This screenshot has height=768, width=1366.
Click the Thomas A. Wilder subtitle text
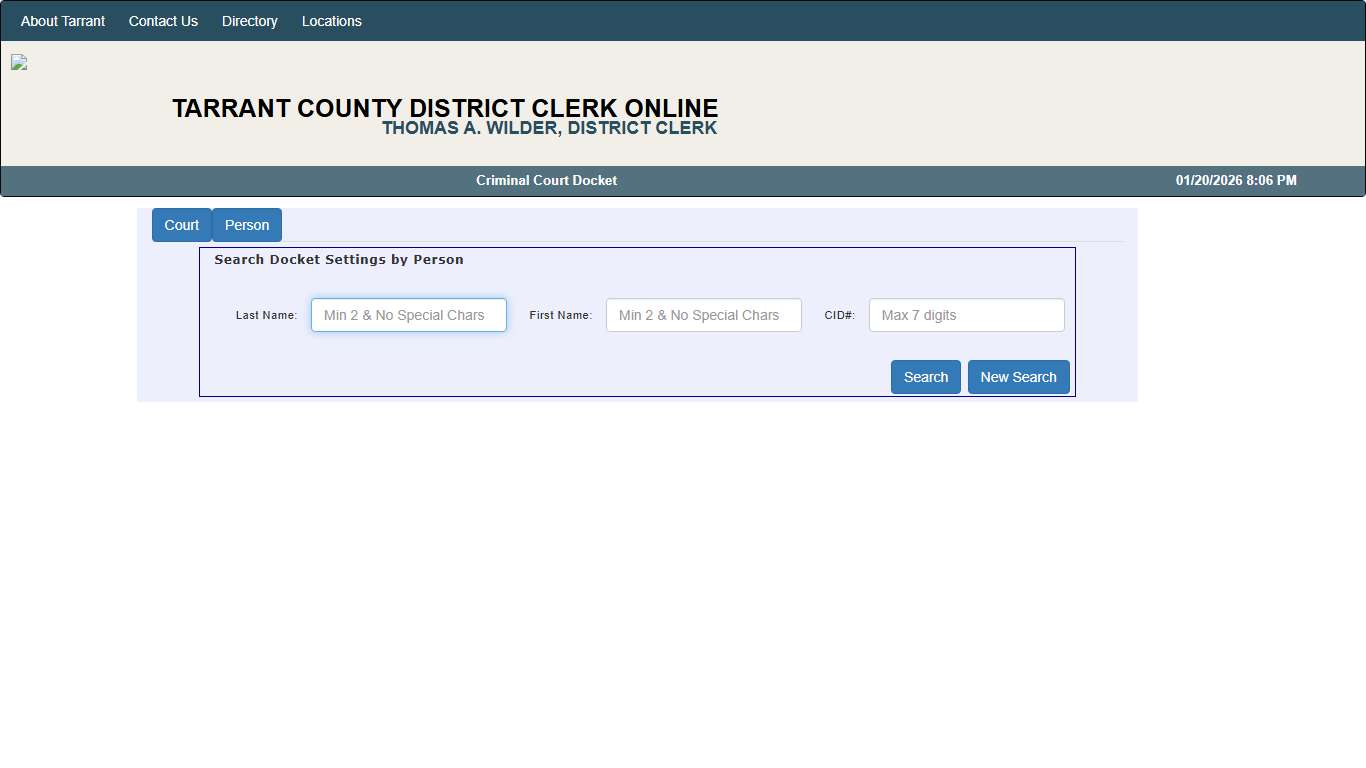(550, 128)
